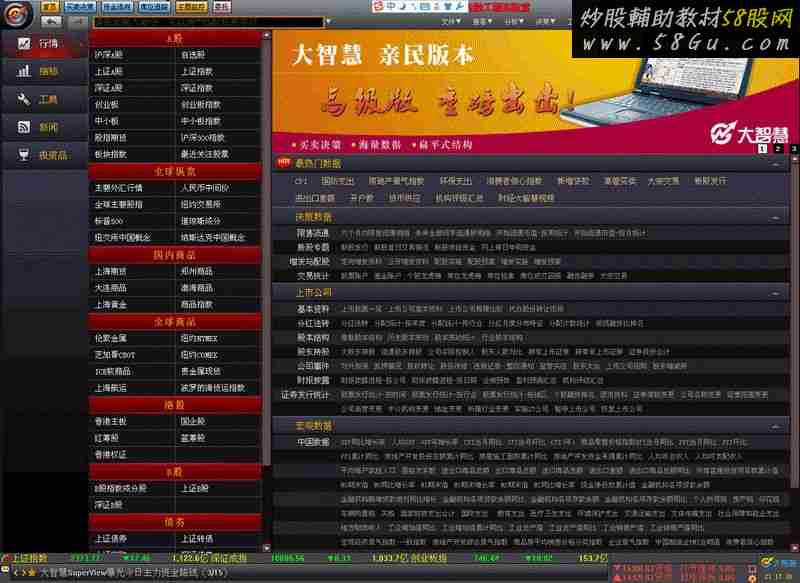Open 纽约COMEX entry
Screen dimensions: 800x583
click(x=199, y=355)
